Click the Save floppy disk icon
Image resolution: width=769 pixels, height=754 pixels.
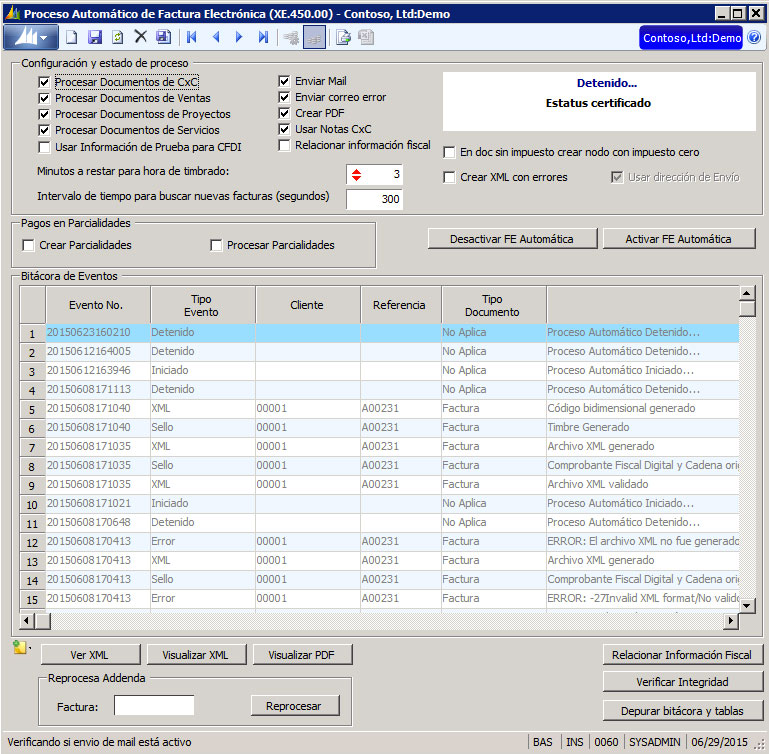[95, 37]
